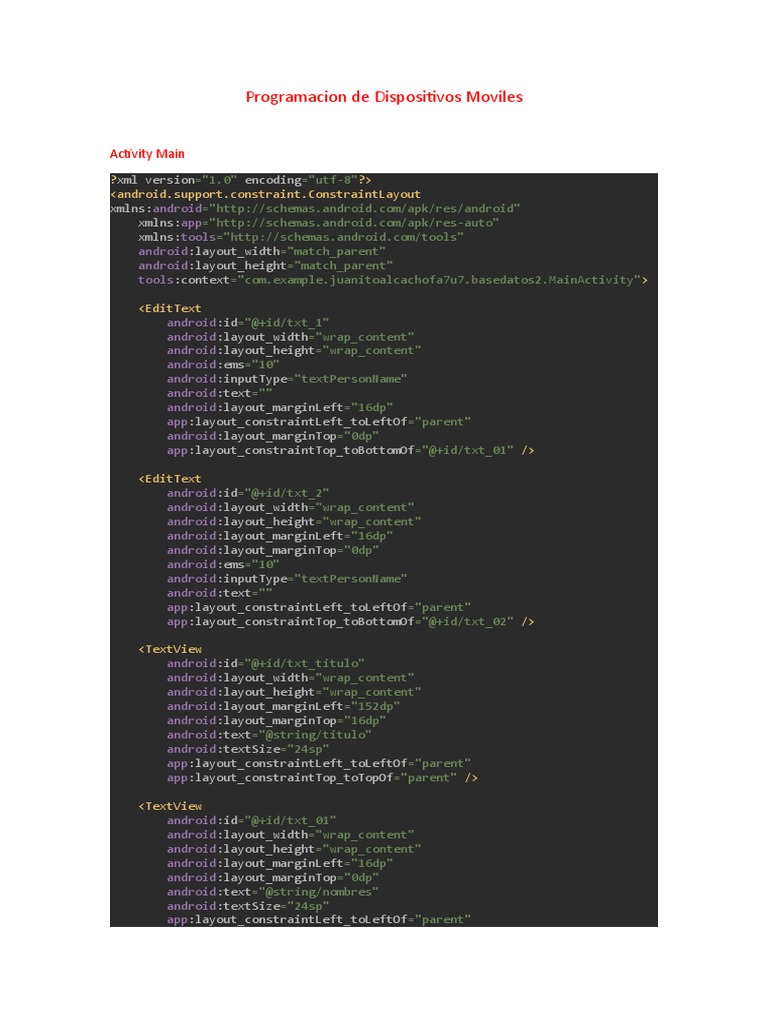Click the title Programacion de Dispositivos Moviles
The width and height of the screenshot is (768, 1024).
point(384,97)
